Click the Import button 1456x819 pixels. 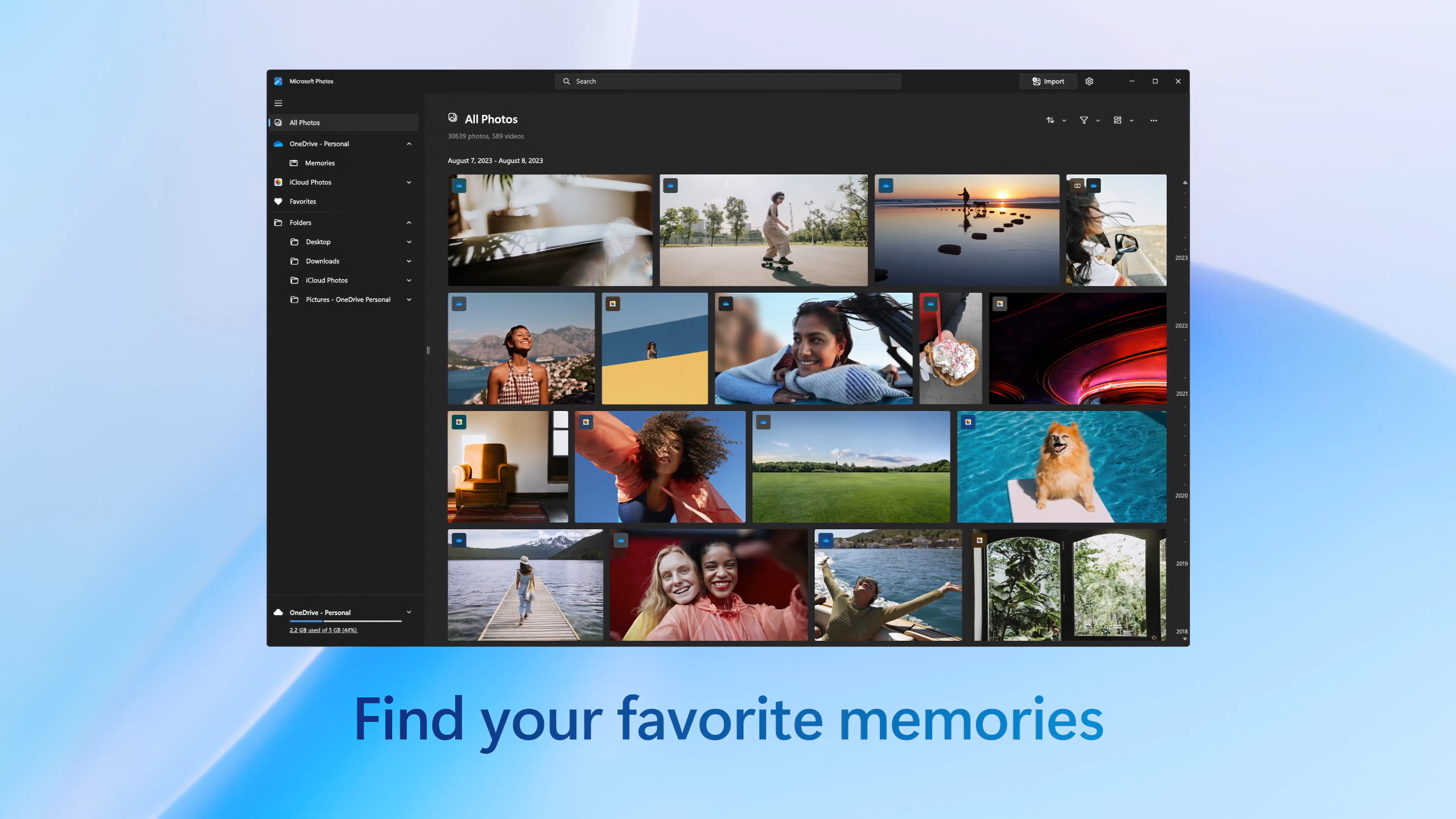1048,82
